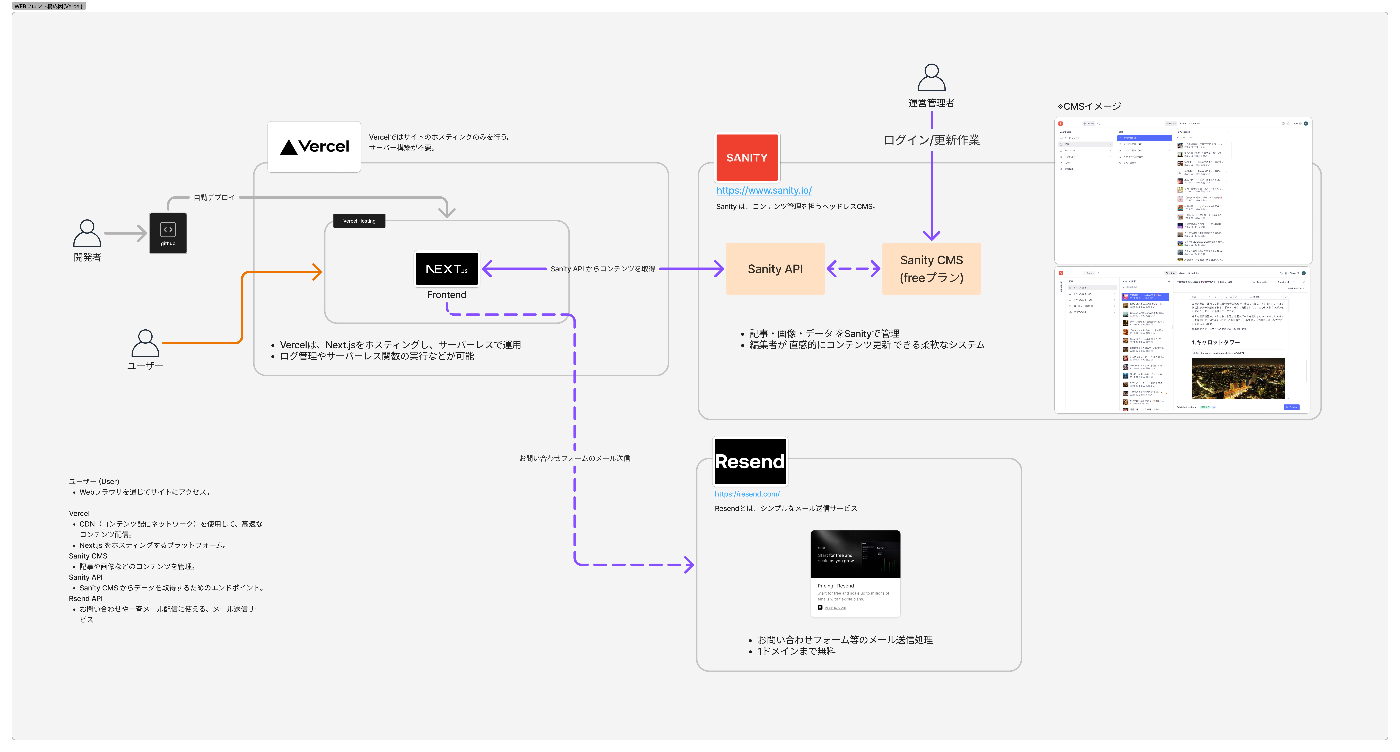This screenshot has height=752, width=1400.
Task: Select the 'お問い合わせフォーム等のメール送信処理' bullet
Action: pyautogui.click(x=845, y=640)
